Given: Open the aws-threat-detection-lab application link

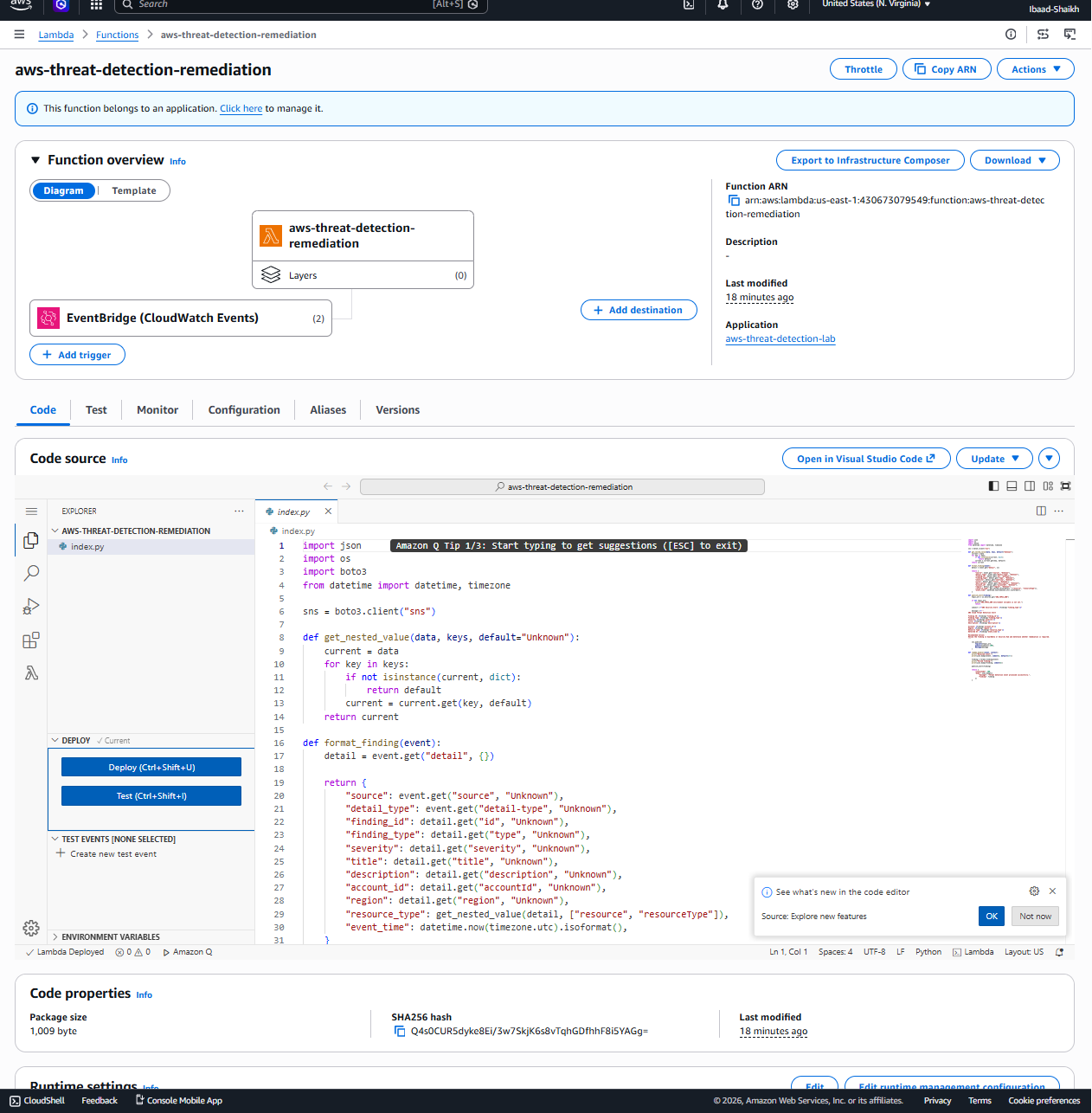Looking at the screenshot, I should point(780,339).
